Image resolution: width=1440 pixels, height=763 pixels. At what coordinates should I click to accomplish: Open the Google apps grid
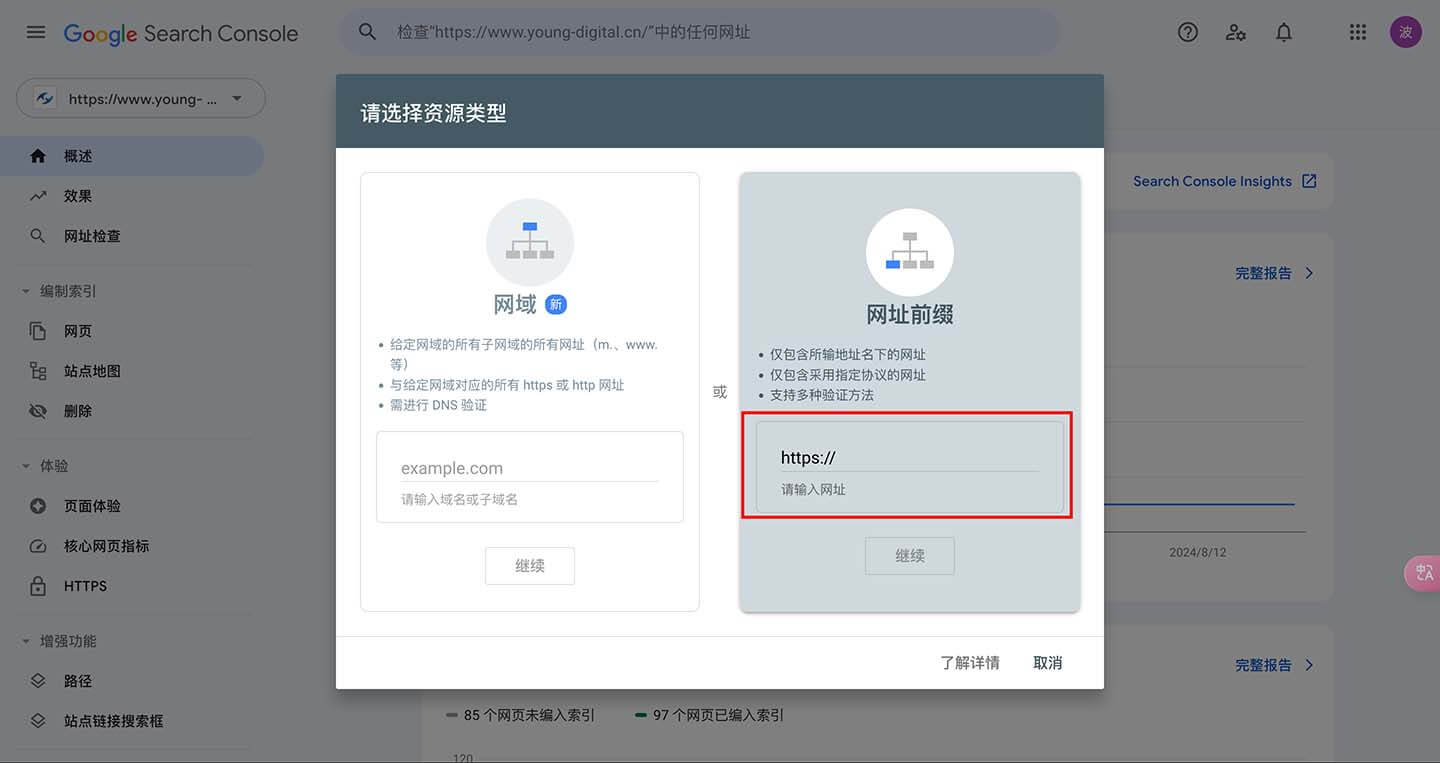(x=1357, y=32)
